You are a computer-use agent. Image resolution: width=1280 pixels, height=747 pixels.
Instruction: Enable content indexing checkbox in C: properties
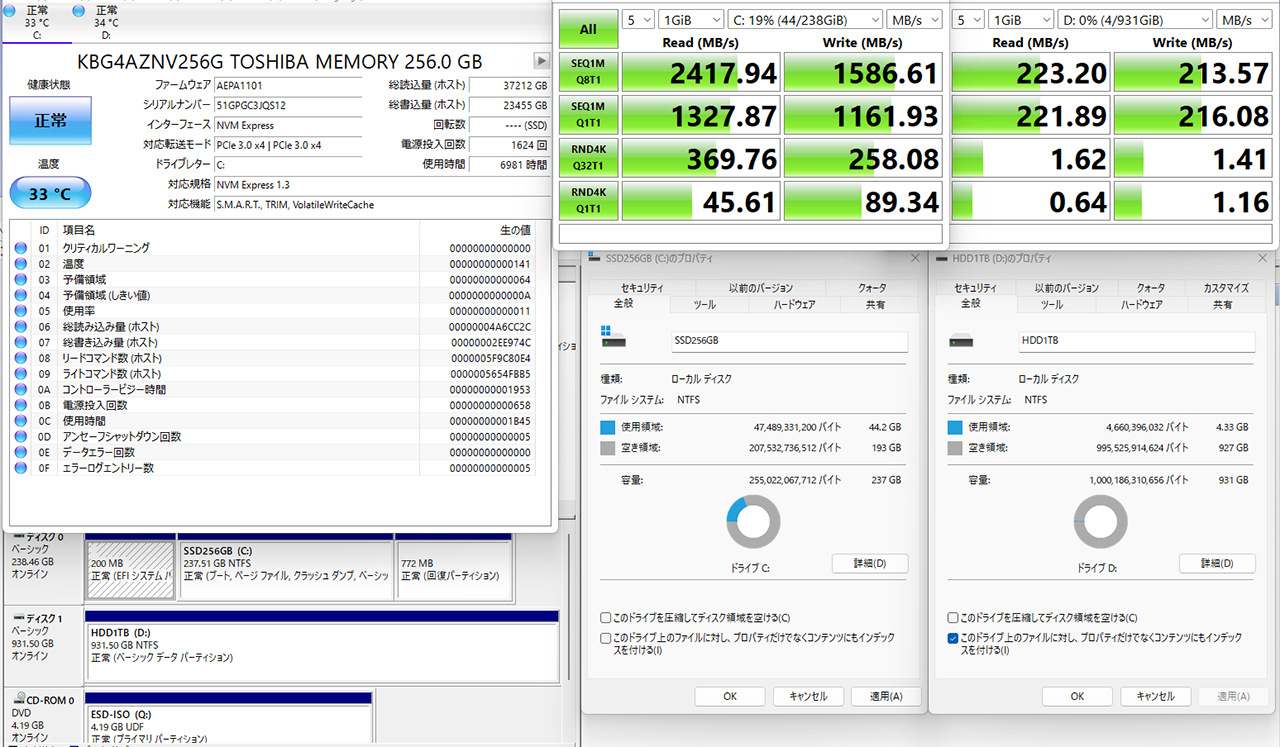pos(606,638)
